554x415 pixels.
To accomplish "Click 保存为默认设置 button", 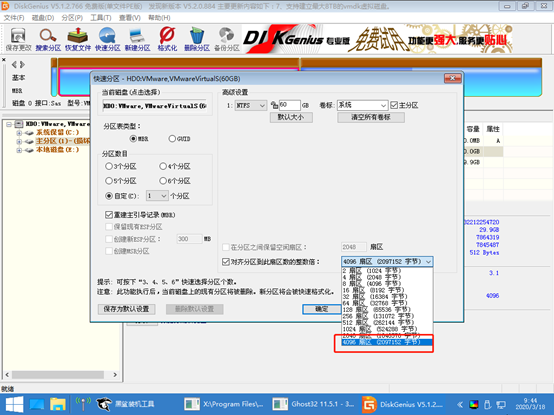I will point(126,309).
